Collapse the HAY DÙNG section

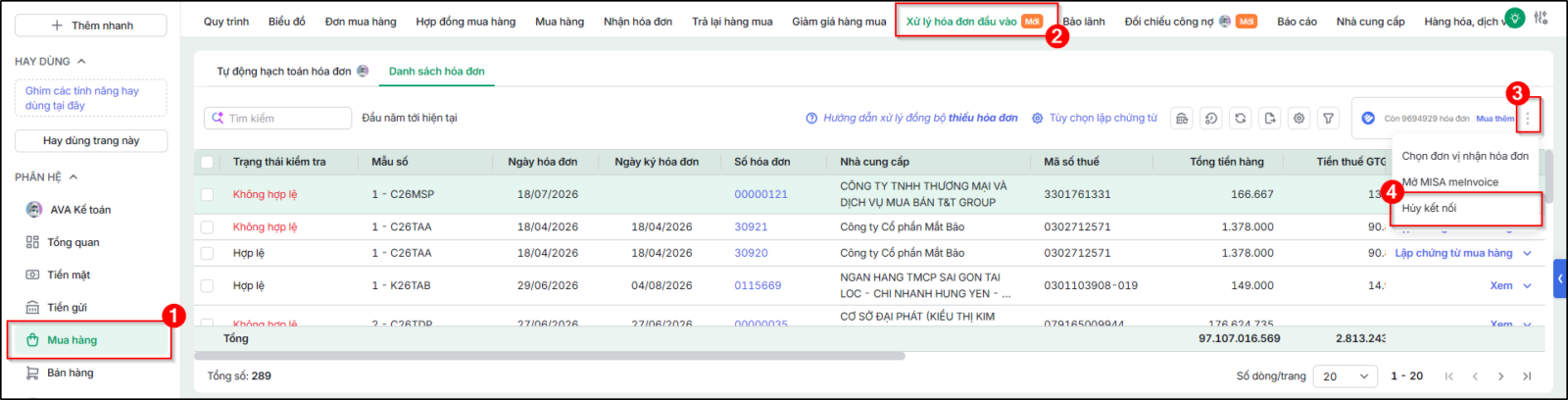(x=81, y=62)
